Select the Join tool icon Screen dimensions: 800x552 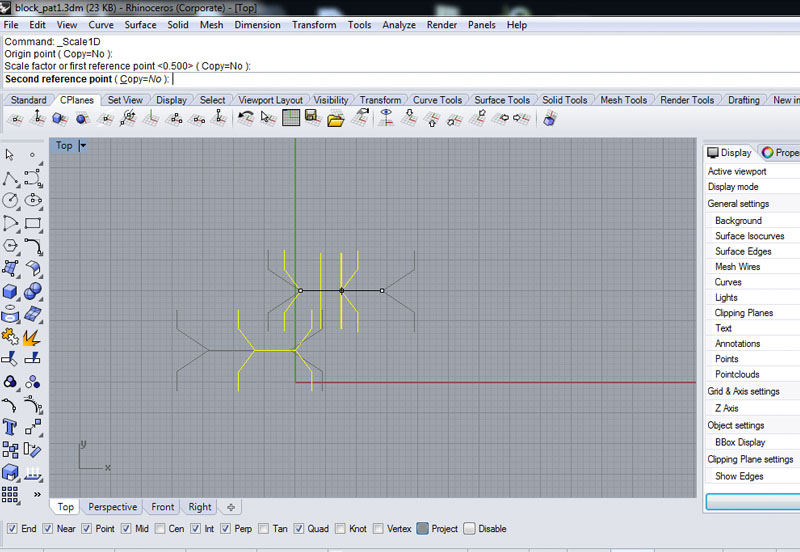[x=10, y=337]
